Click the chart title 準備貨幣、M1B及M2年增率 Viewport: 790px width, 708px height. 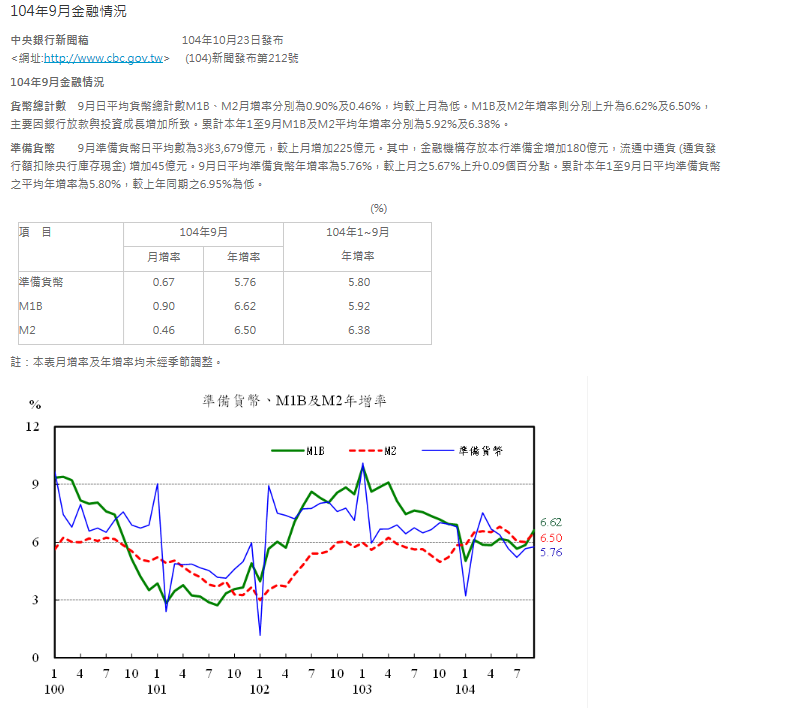(x=295, y=401)
